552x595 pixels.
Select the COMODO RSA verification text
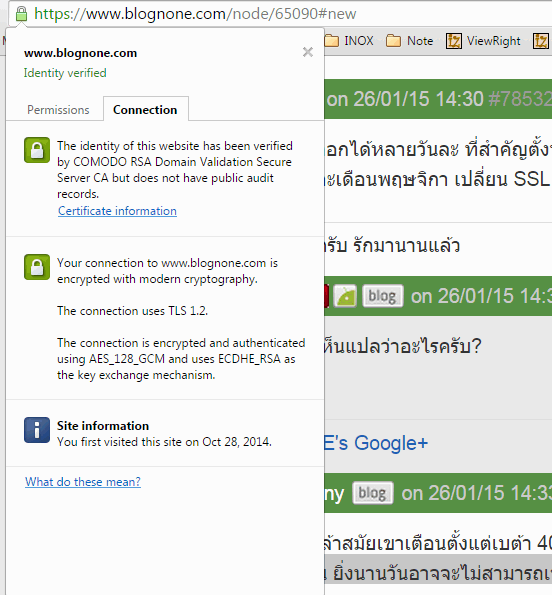tap(175, 170)
